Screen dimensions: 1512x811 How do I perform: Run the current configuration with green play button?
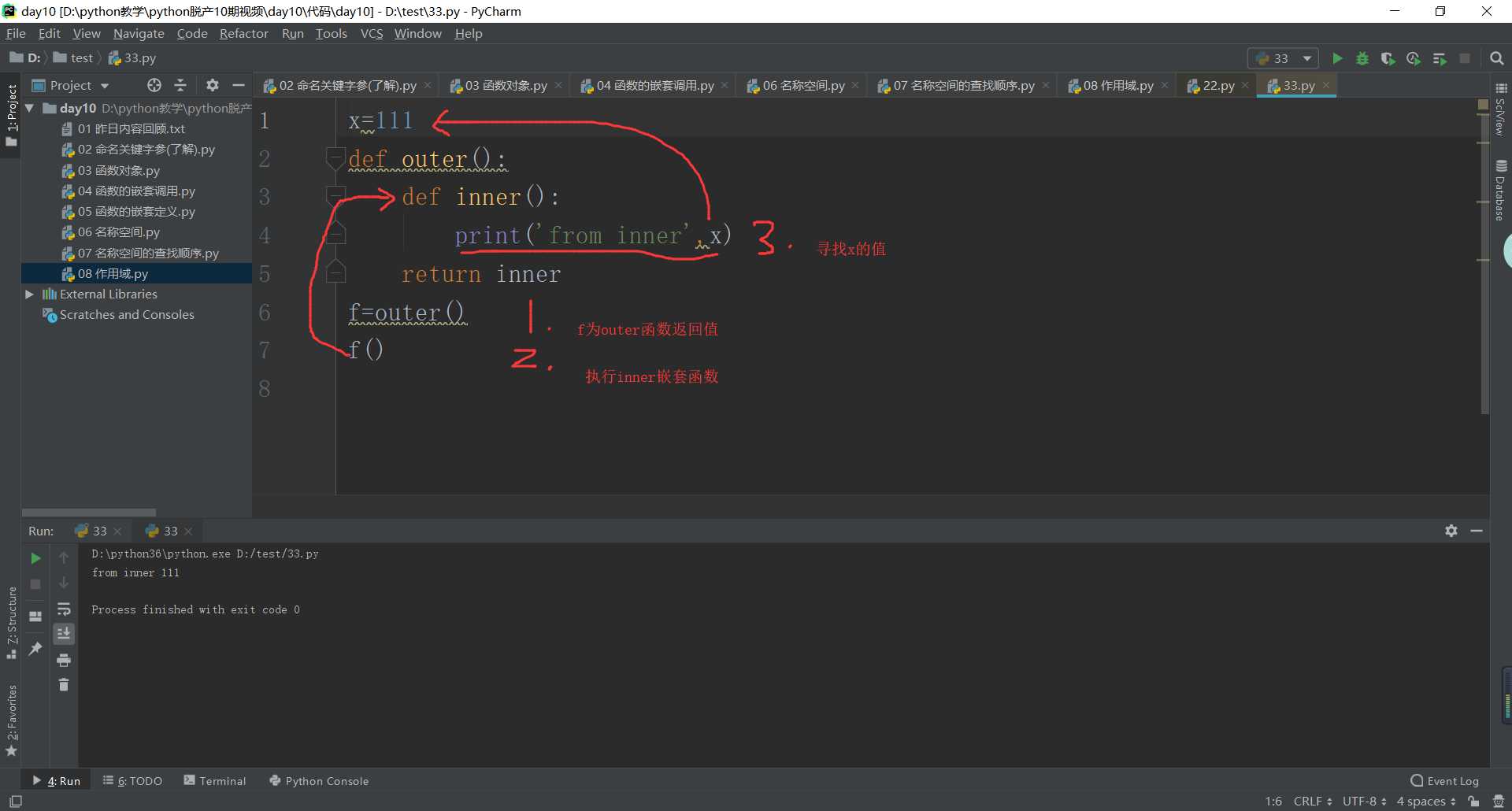1337,58
